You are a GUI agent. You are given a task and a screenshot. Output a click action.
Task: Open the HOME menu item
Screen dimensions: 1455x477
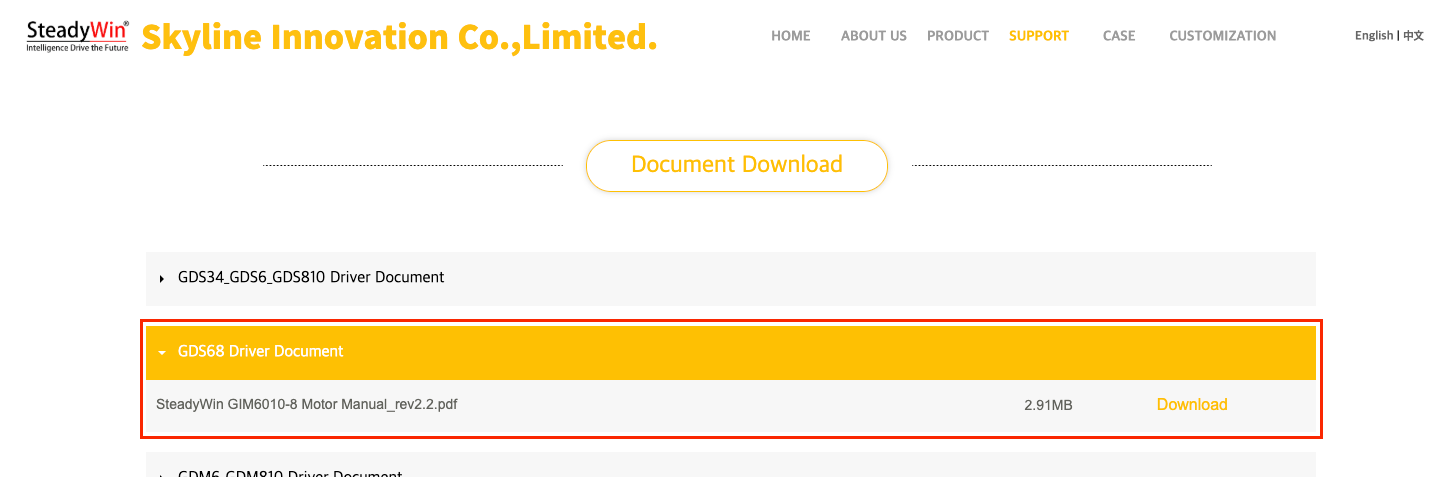pos(790,36)
